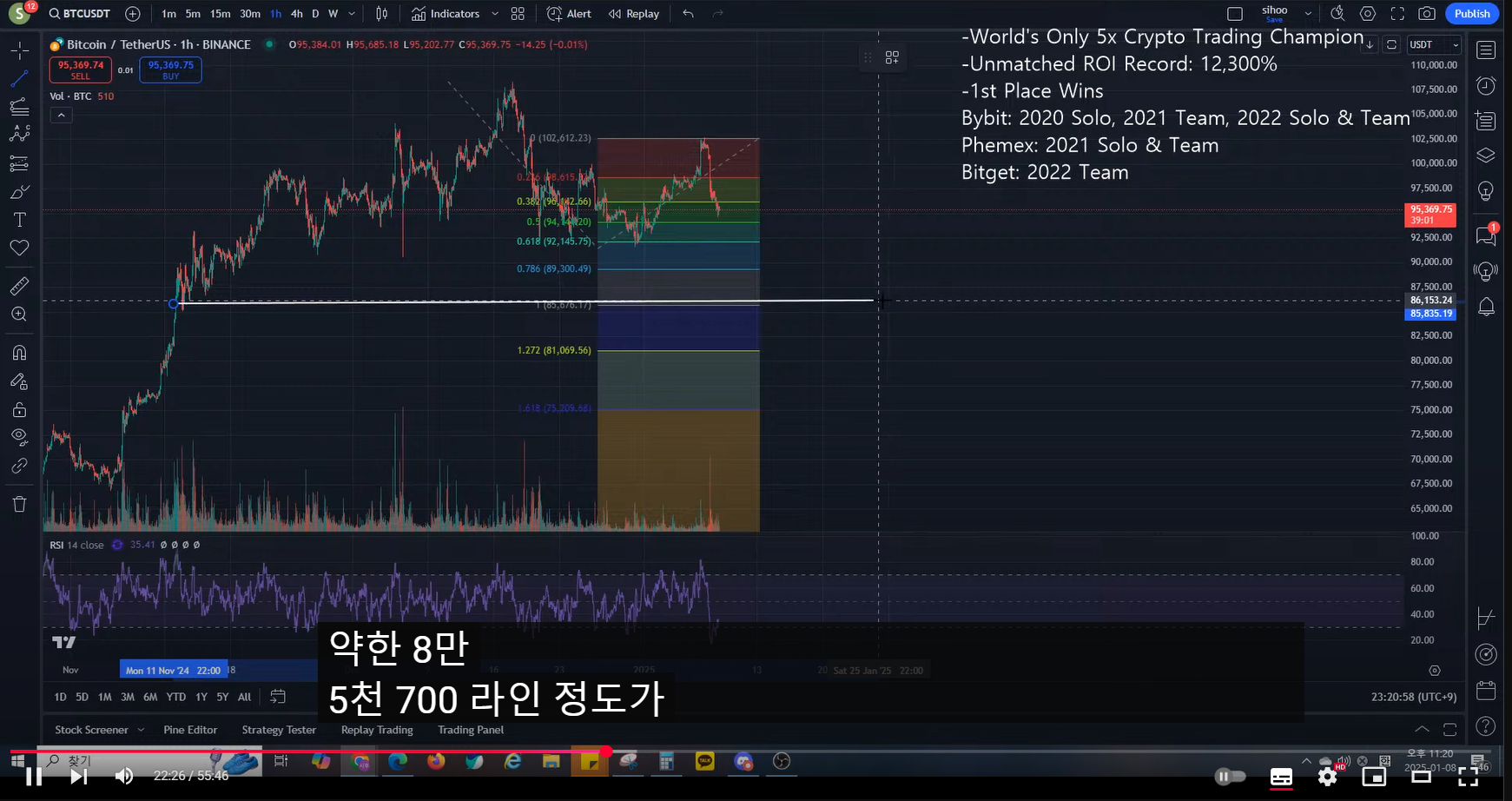
Task: Open the Object Tree layers panel
Action: click(1486, 156)
